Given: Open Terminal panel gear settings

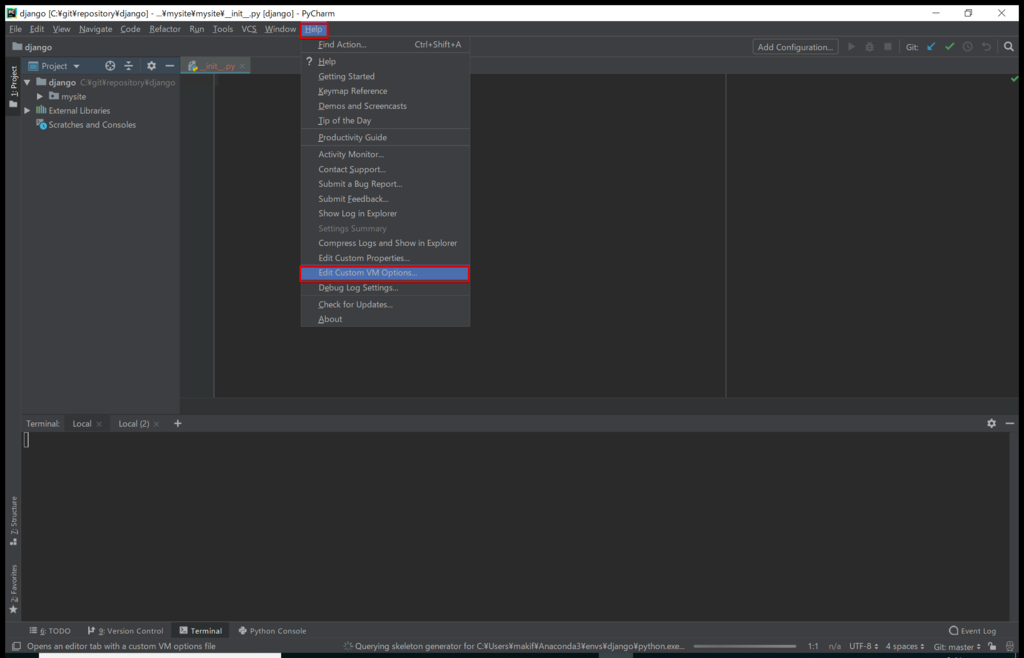Looking at the screenshot, I should point(991,424).
